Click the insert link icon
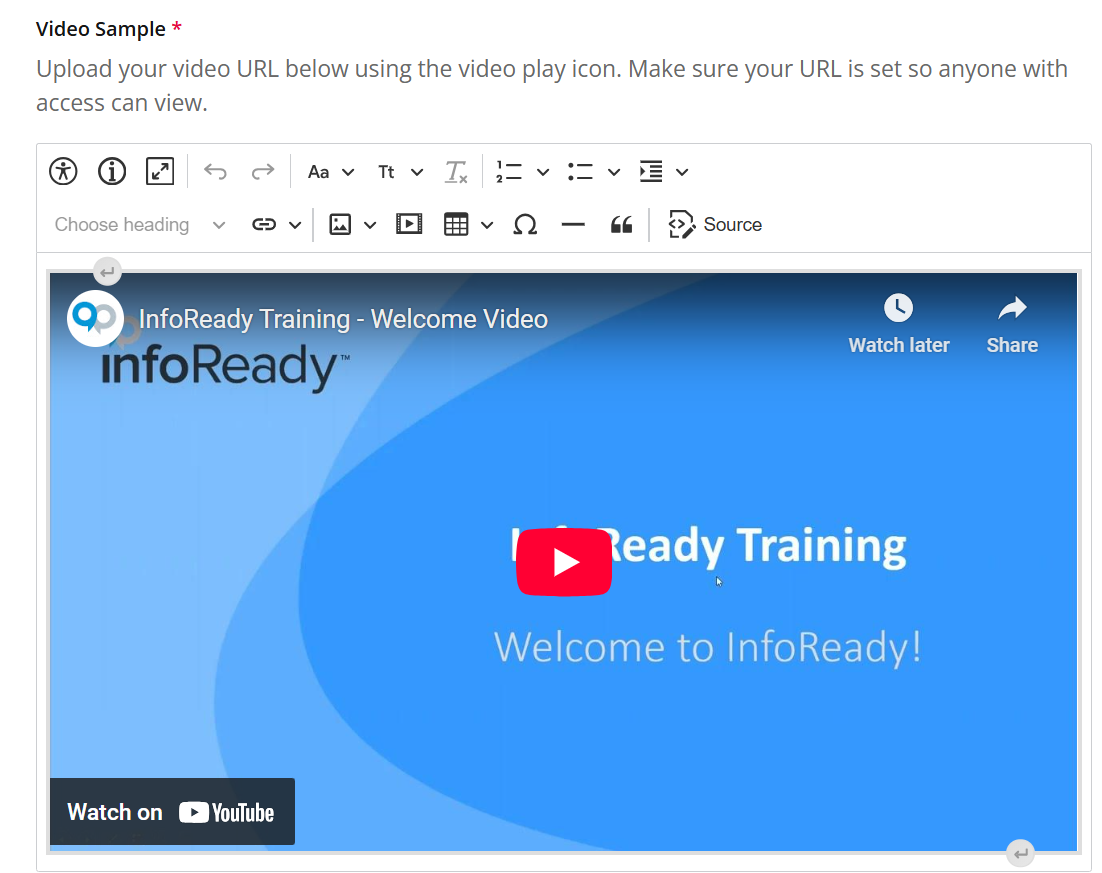 click(264, 225)
